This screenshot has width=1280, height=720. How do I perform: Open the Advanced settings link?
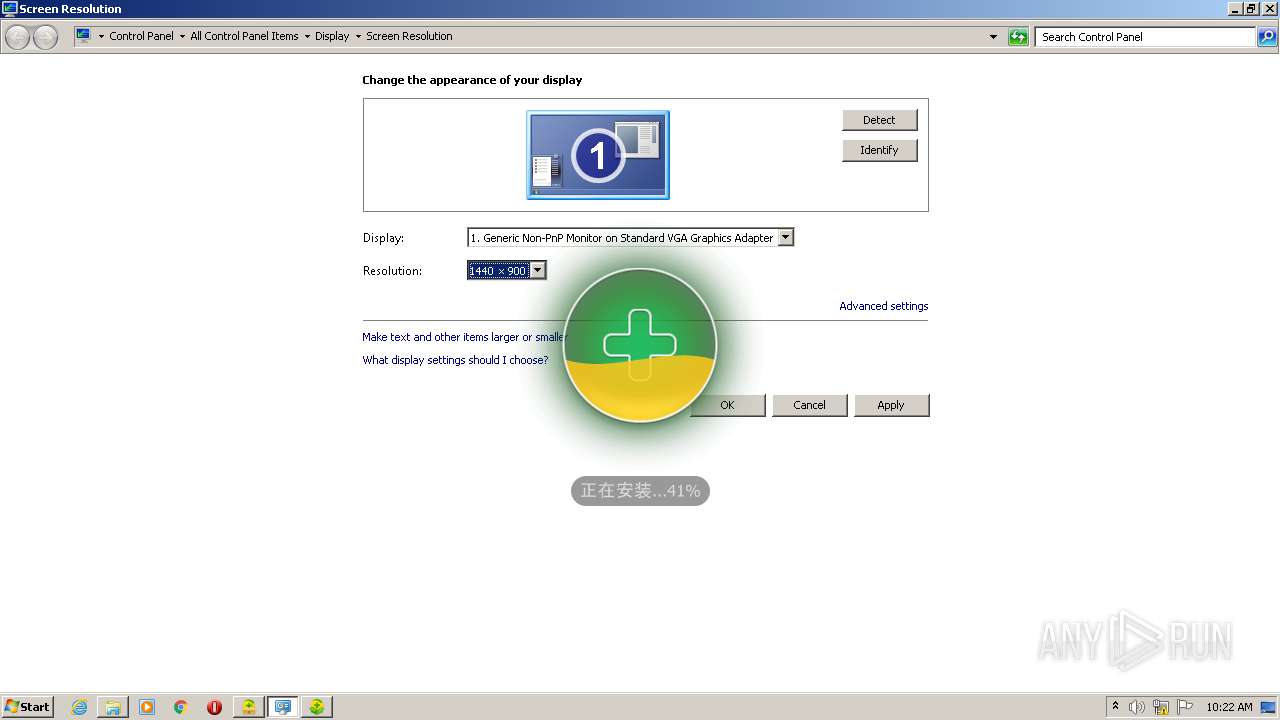point(883,306)
